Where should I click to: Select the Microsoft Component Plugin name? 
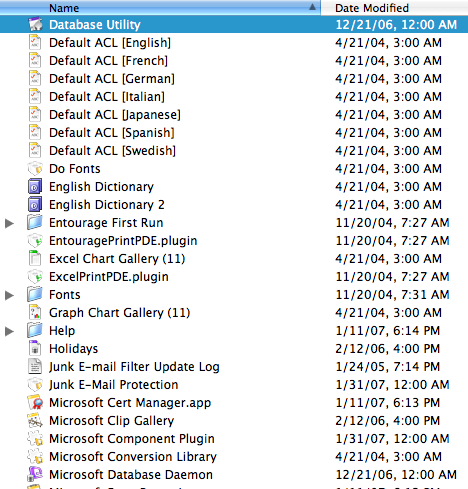(x=132, y=439)
